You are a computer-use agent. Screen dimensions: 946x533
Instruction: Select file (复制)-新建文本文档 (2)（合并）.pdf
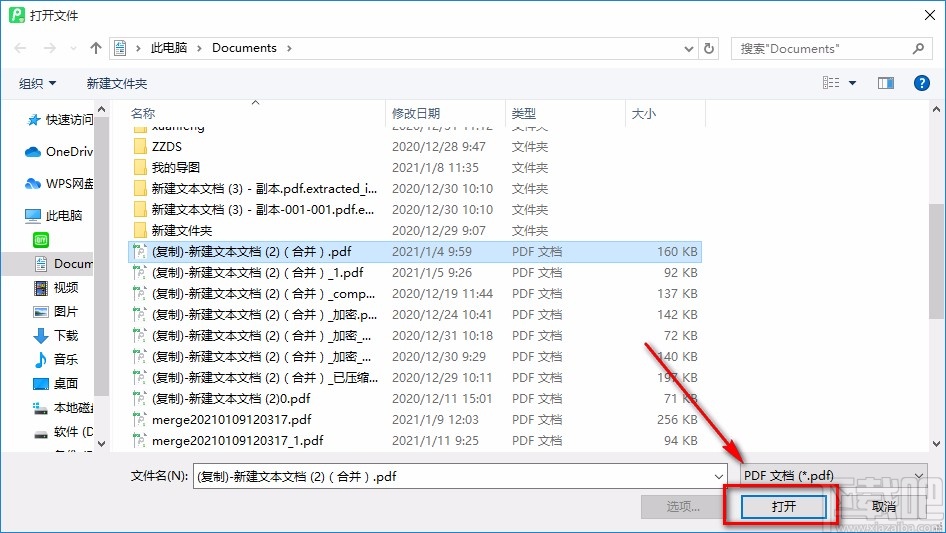point(414,252)
